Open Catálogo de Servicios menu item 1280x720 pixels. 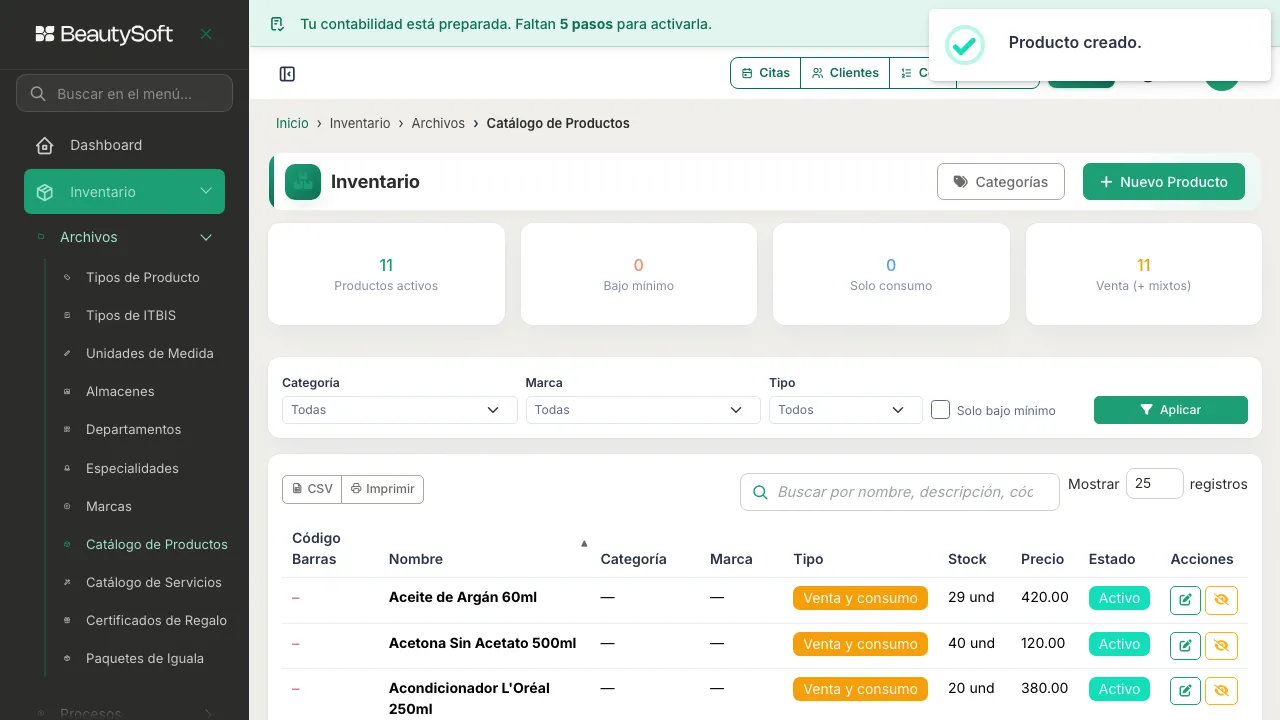point(154,582)
